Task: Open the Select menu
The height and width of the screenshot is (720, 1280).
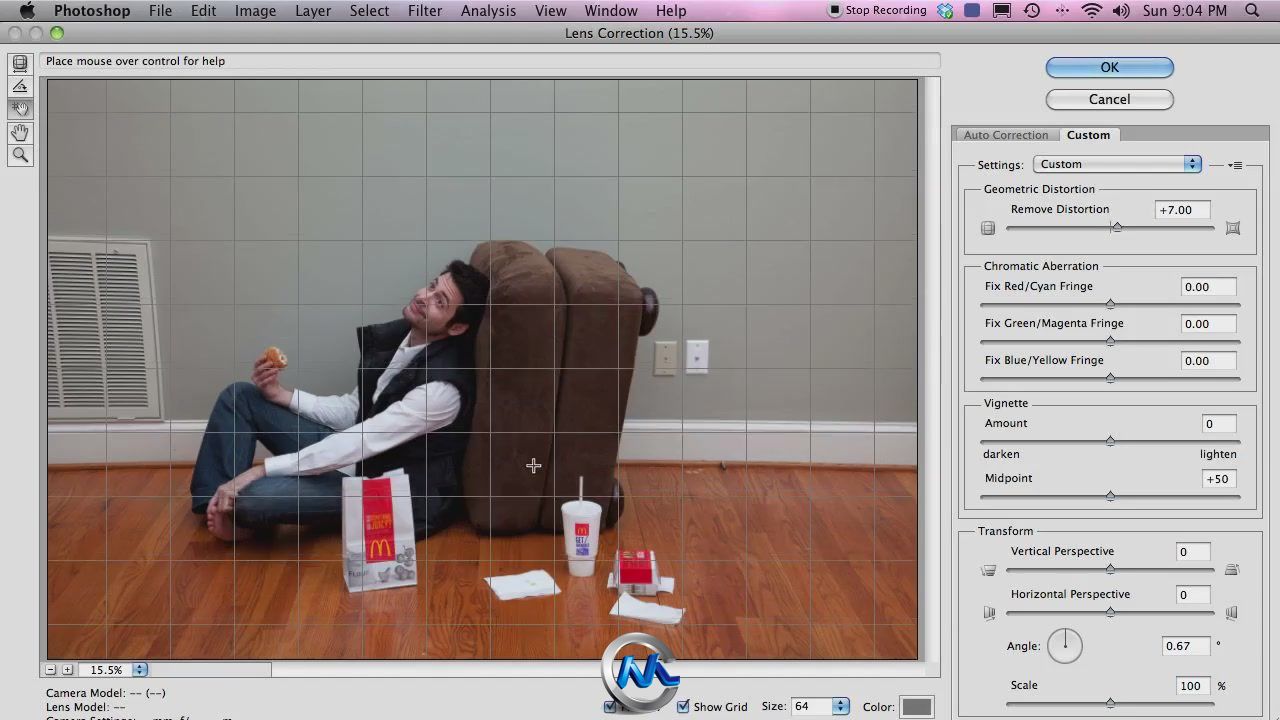Action: pyautogui.click(x=369, y=11)
